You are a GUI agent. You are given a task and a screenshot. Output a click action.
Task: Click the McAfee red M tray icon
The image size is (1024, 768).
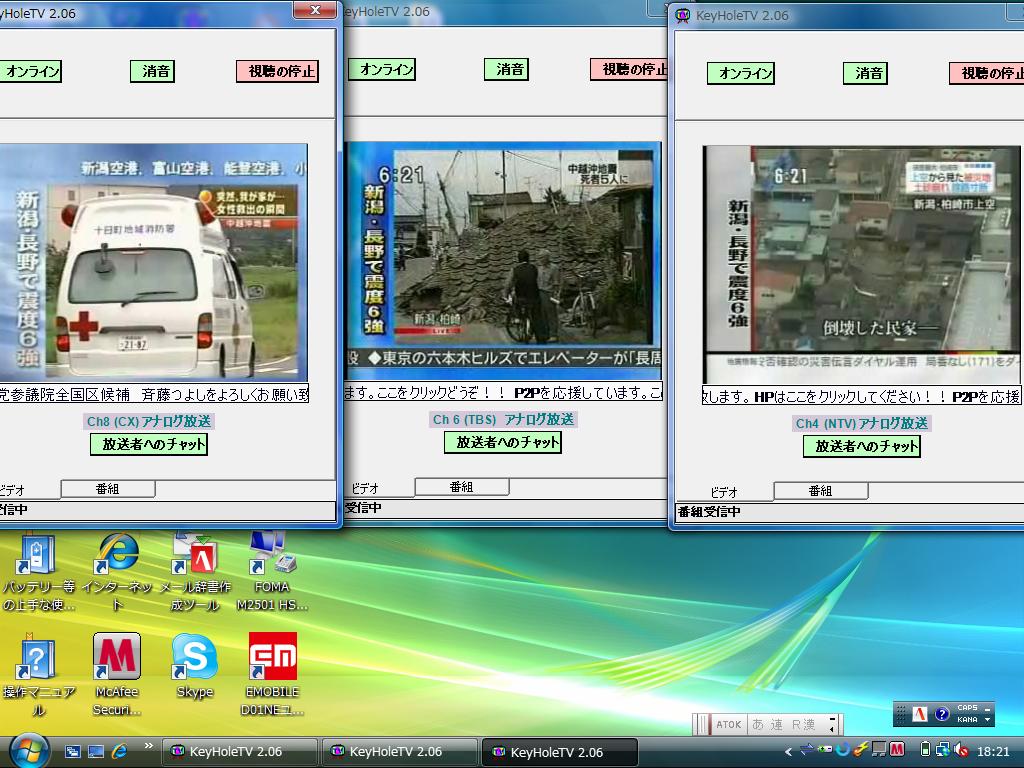pos(897,750)
